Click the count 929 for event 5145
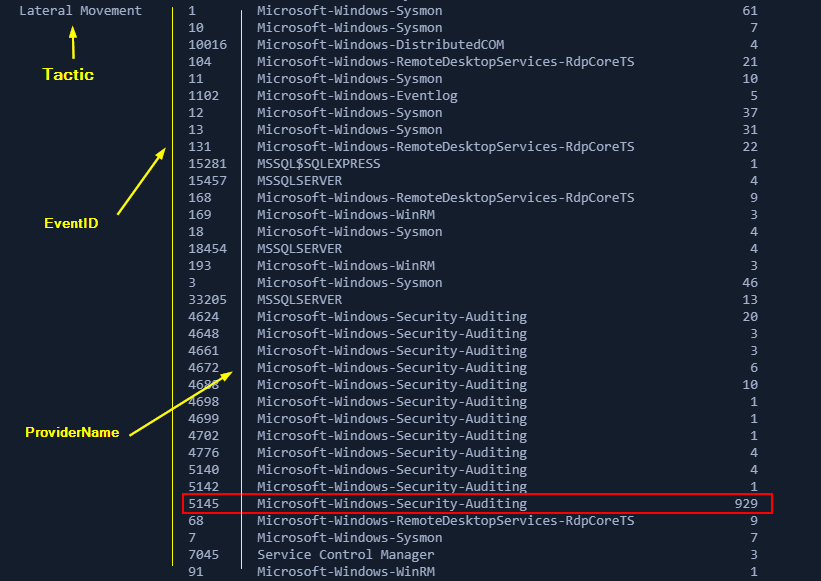This screenshot has width=821, height=581. [x=746, y=504]
